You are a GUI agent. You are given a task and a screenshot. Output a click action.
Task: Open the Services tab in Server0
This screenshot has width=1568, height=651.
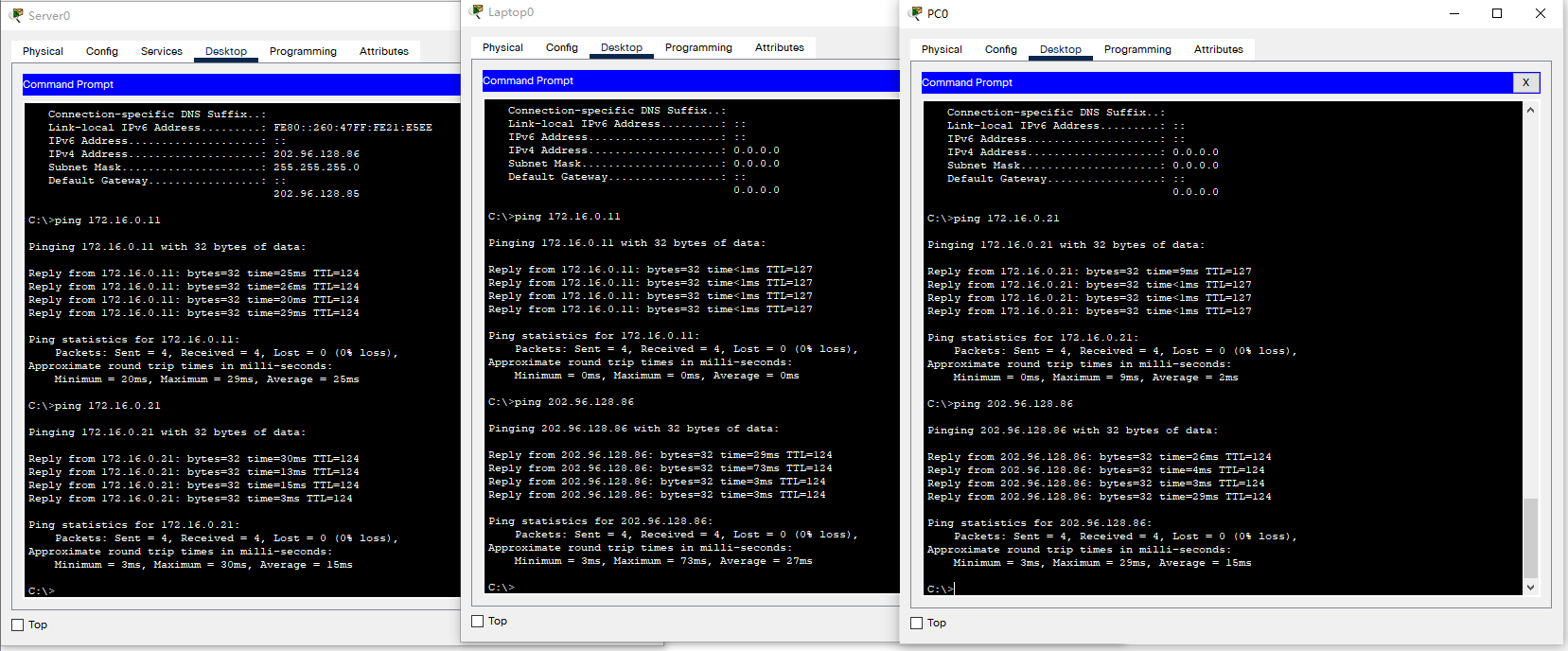tap(161, 51)
